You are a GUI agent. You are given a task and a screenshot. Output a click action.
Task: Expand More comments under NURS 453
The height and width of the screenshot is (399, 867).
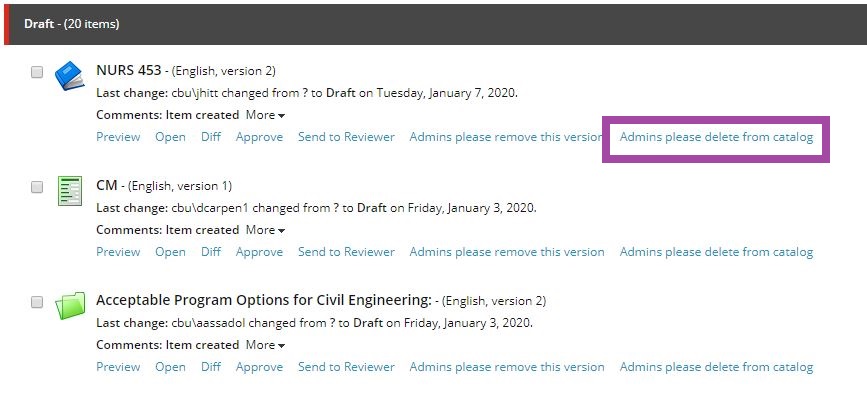click(265, 115)
